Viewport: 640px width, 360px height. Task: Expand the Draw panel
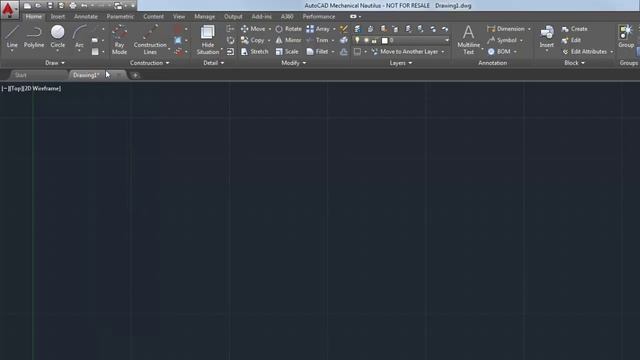click(55, 63)
